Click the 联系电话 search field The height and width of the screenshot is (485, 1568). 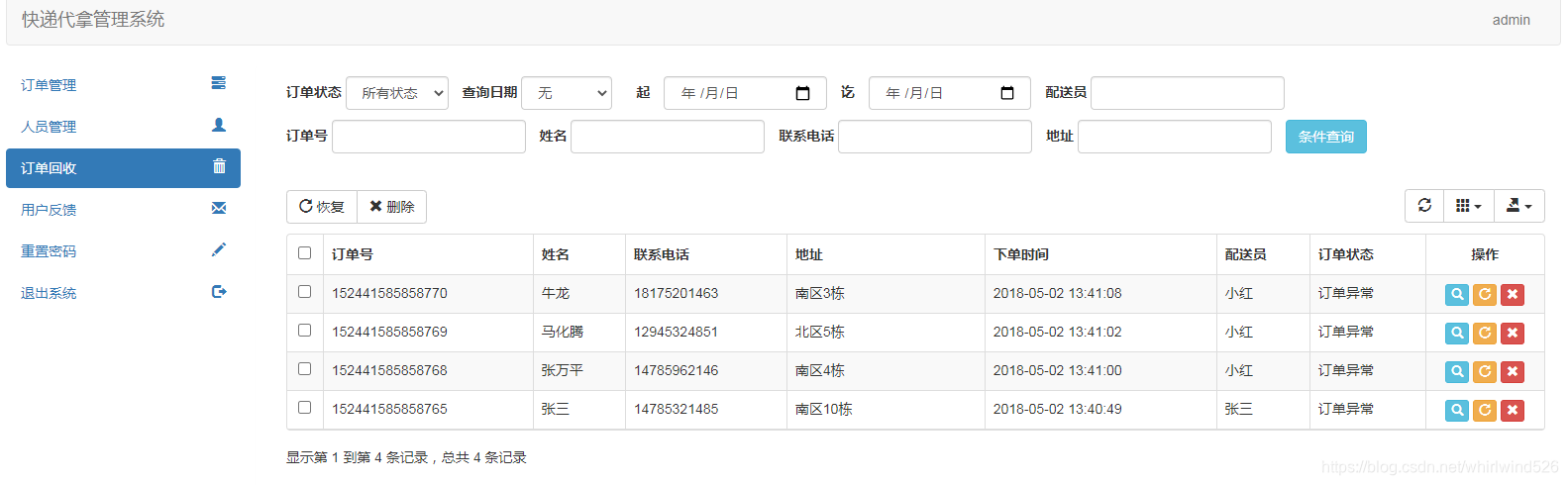point(935,137)
